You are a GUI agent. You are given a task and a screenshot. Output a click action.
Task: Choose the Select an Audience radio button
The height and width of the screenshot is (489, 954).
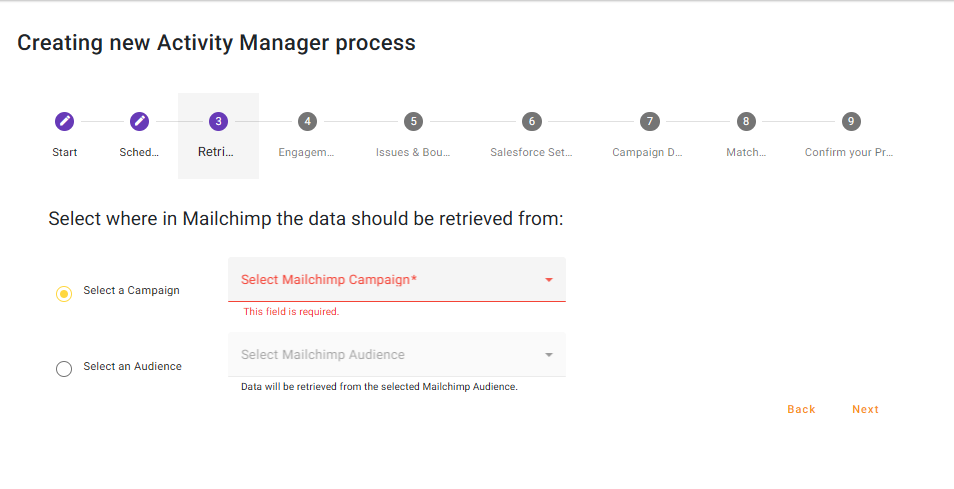click(x=64, y=369)
